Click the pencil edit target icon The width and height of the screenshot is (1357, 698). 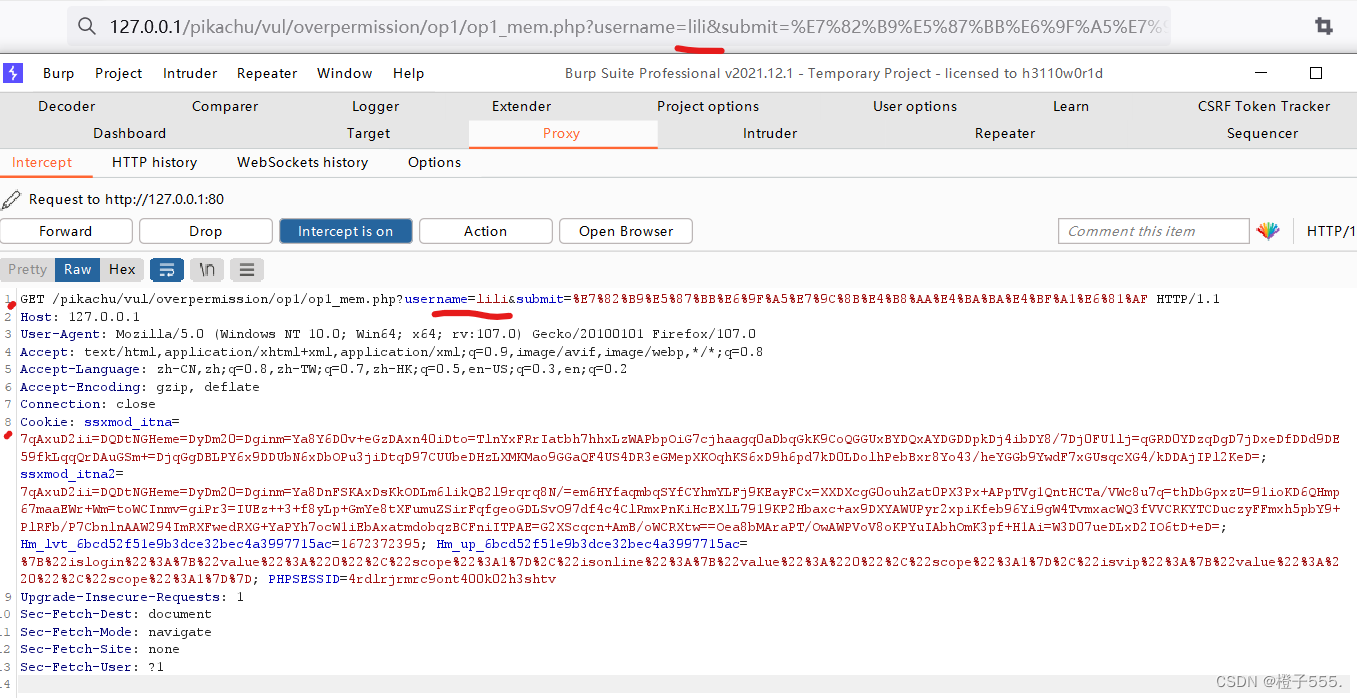(x=11, y=199)
